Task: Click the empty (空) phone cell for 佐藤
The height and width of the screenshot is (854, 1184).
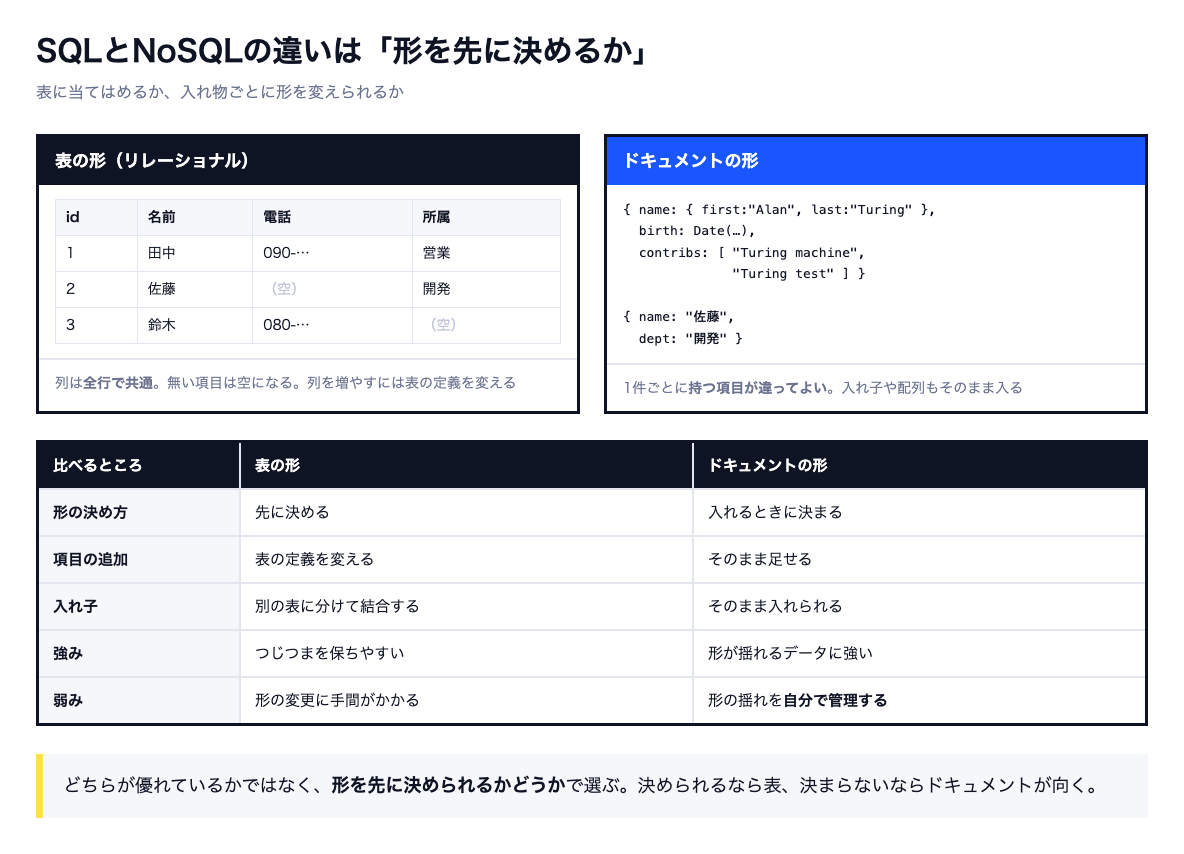Action: tap(332, 289)
